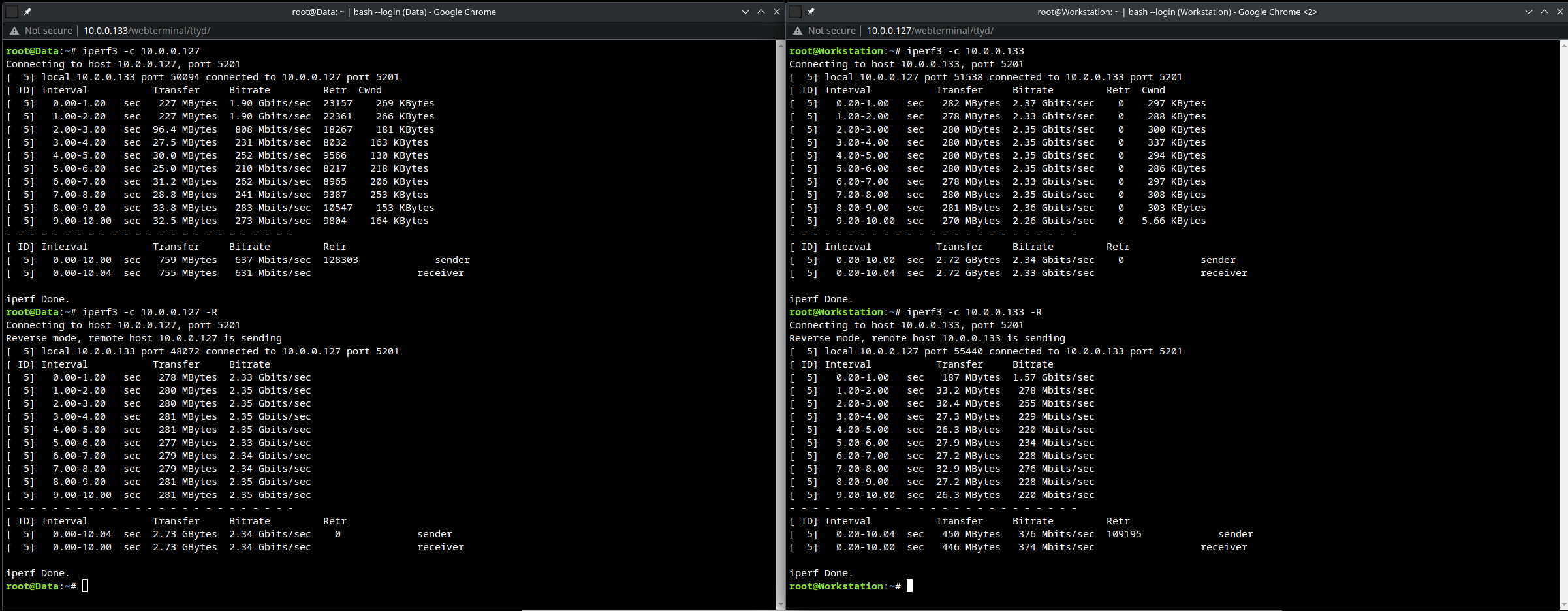Click the Not secure warning icon for 10.0.0.127
This screenshot has height=611, width=1568.
798,31
